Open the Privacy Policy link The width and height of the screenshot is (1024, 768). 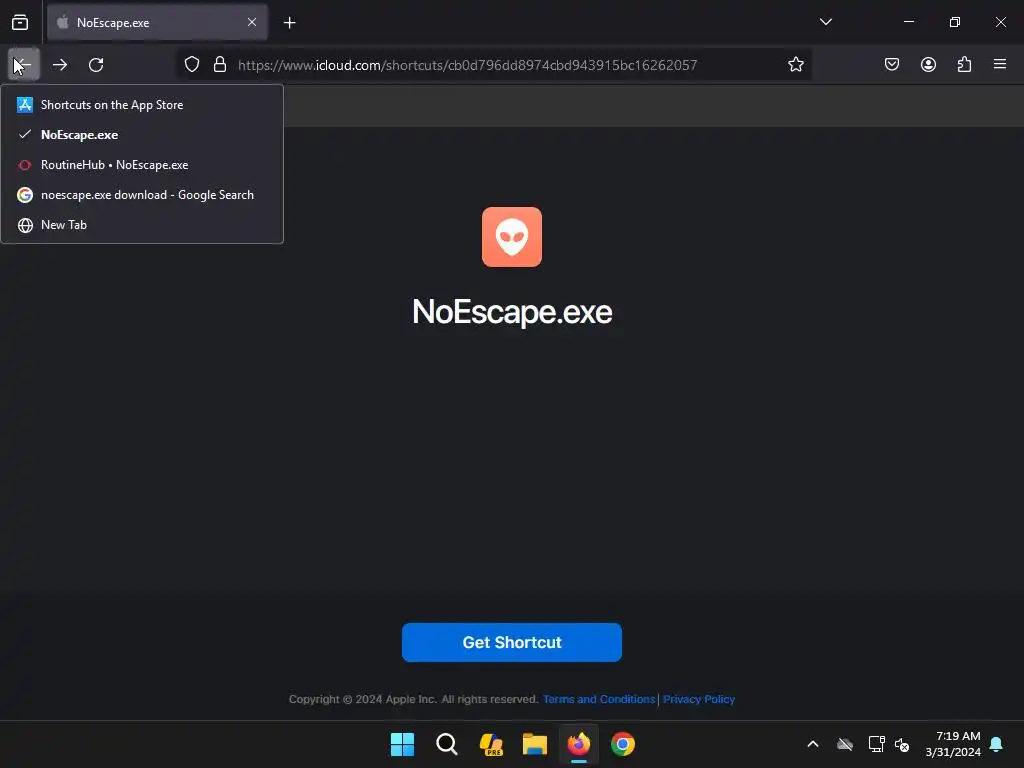pyautogui.click(x=699, y=699)
